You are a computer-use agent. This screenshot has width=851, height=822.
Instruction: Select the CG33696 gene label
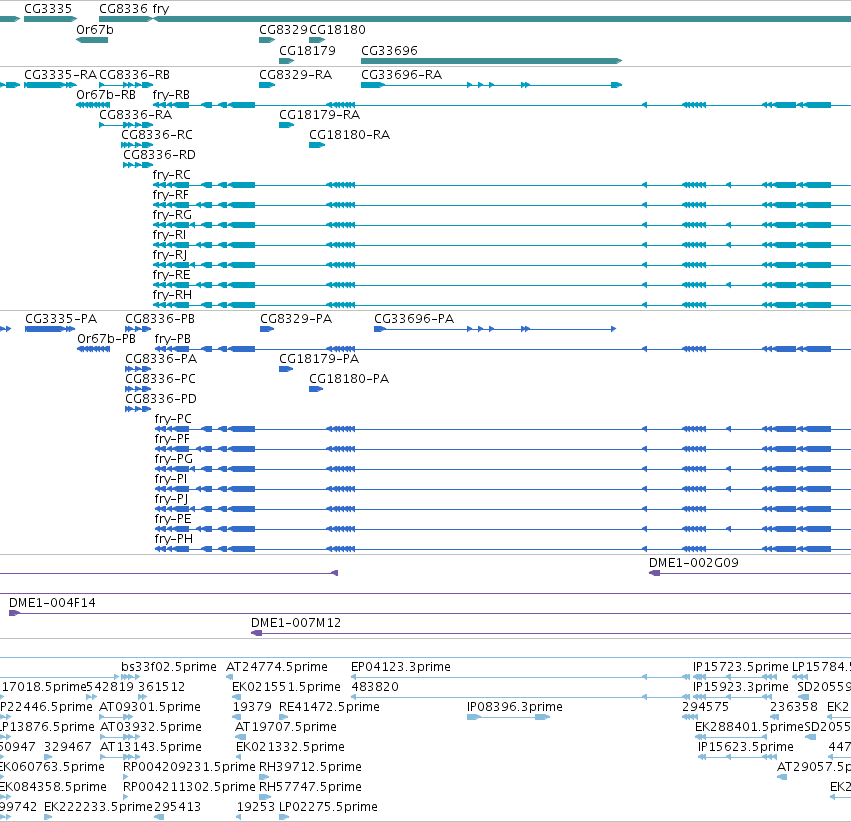(x=389, y=50)
